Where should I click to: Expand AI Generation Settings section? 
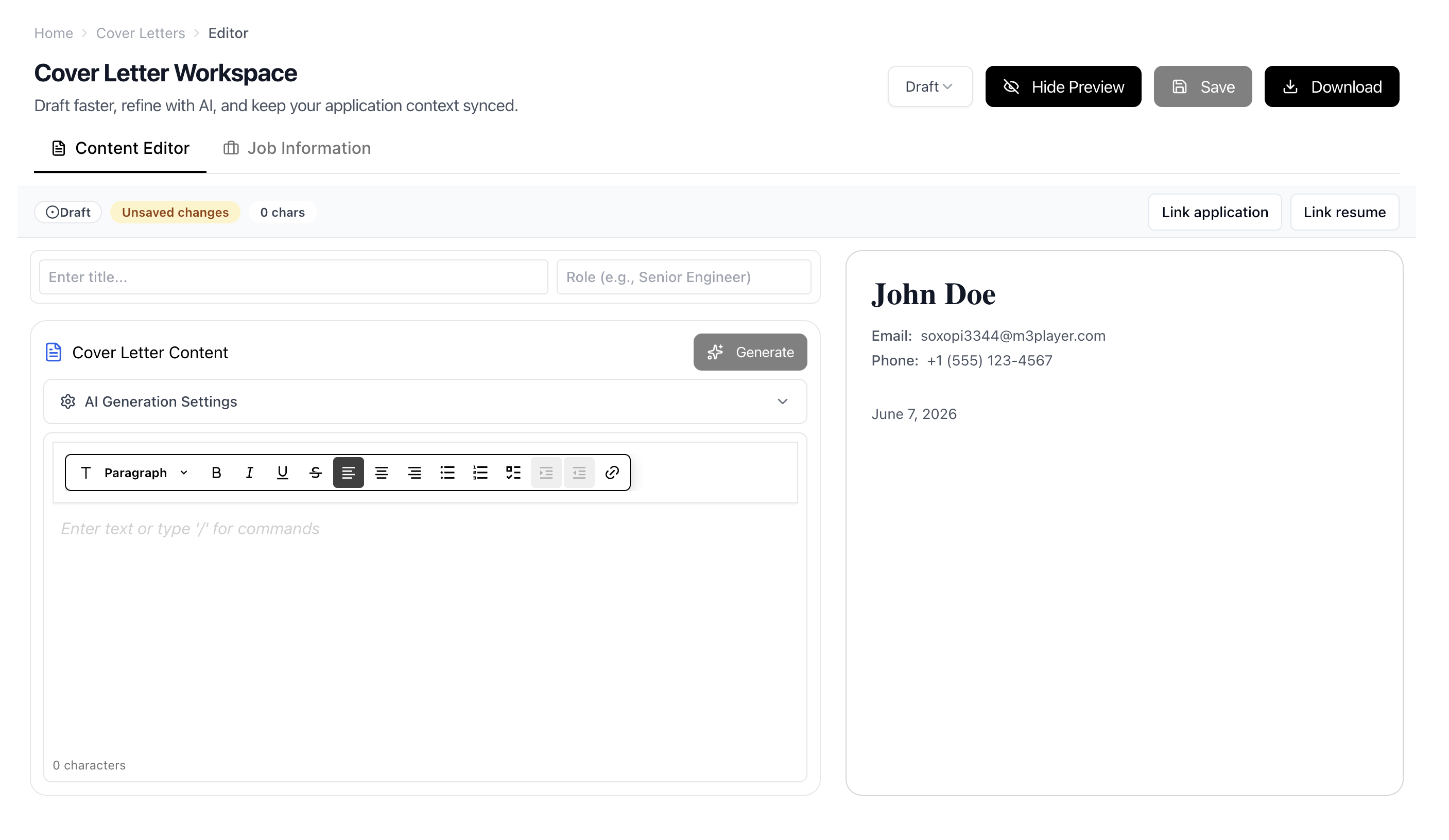click(x=425, y=401)
